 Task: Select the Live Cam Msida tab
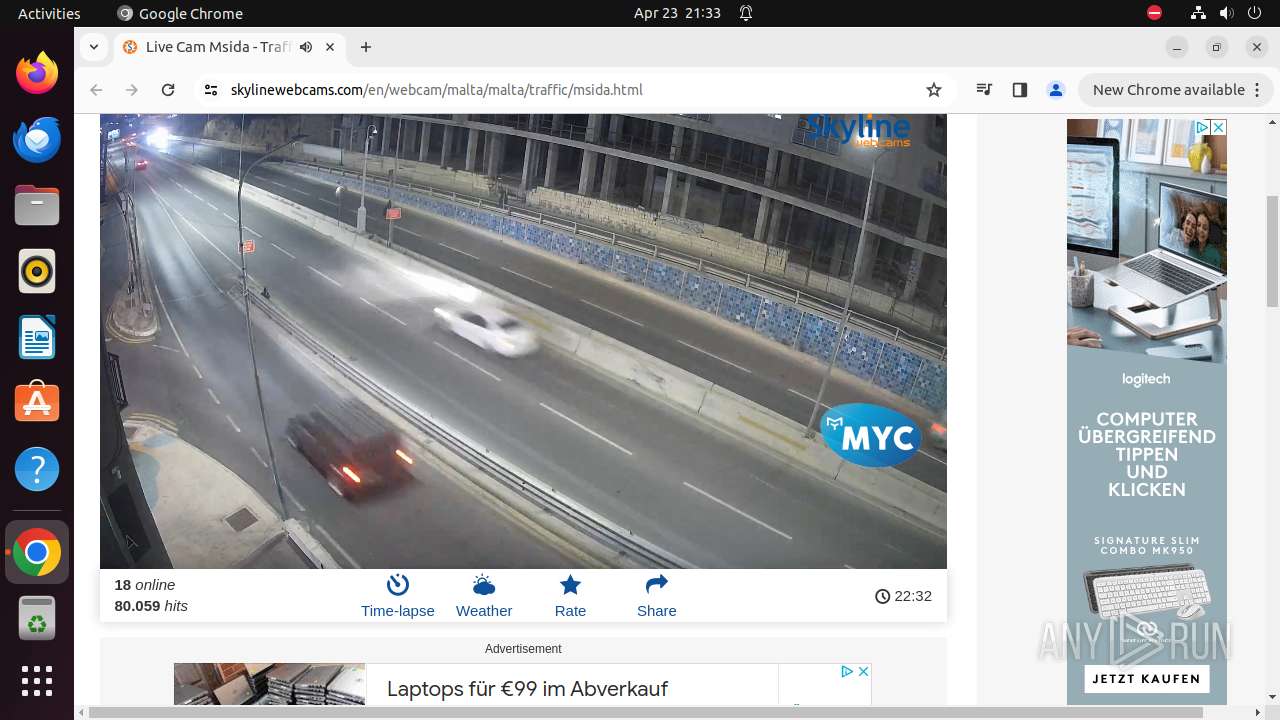click(x=218, y=47)
